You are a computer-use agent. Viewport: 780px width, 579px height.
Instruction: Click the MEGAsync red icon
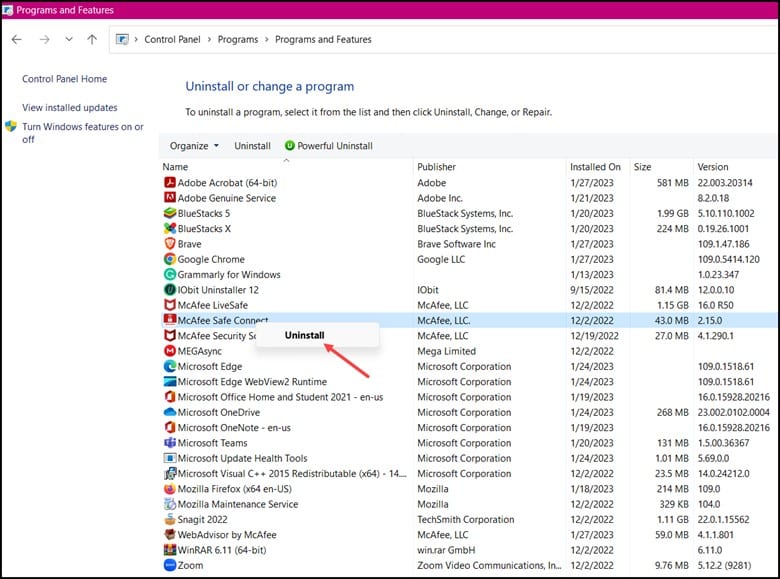pyautogui.click(x=170, y=351)
